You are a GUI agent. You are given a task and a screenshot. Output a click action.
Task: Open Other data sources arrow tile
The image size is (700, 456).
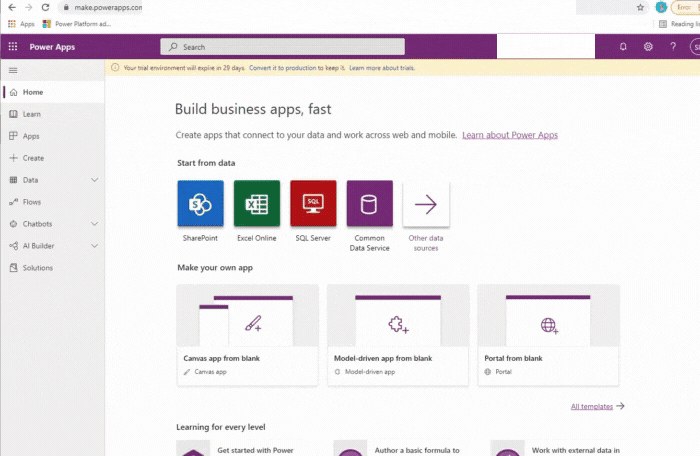426,204
